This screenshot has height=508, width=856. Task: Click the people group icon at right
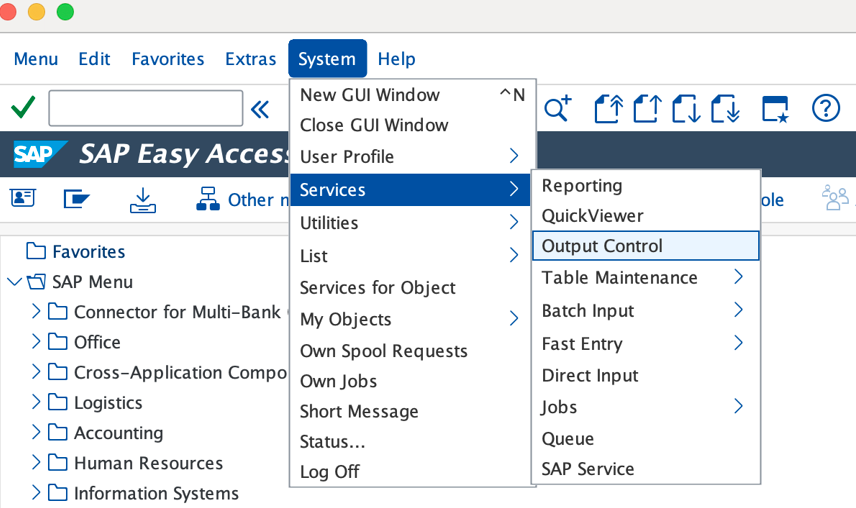835,198
